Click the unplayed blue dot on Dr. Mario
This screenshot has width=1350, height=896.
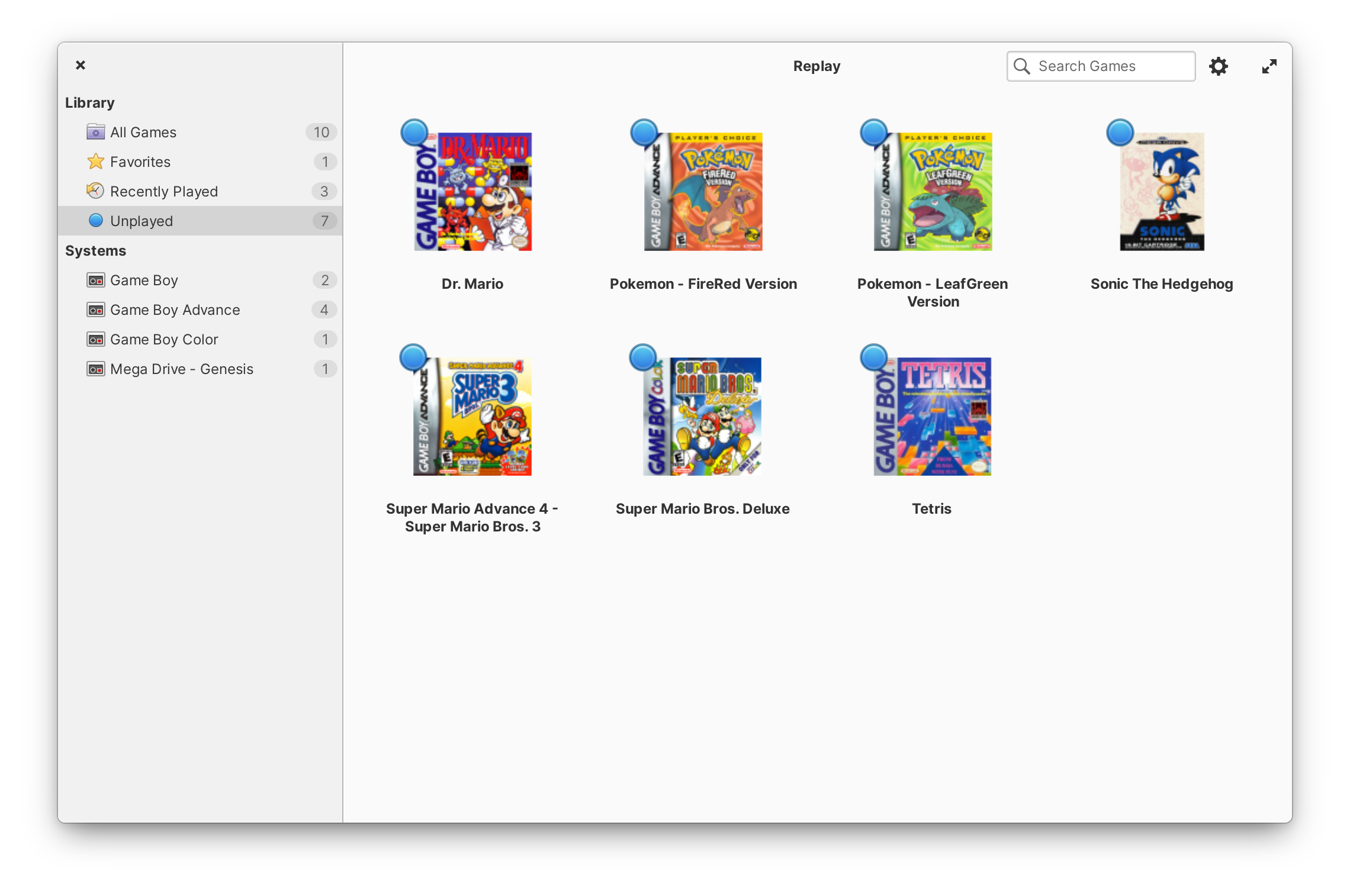click(x=414, y=133)
